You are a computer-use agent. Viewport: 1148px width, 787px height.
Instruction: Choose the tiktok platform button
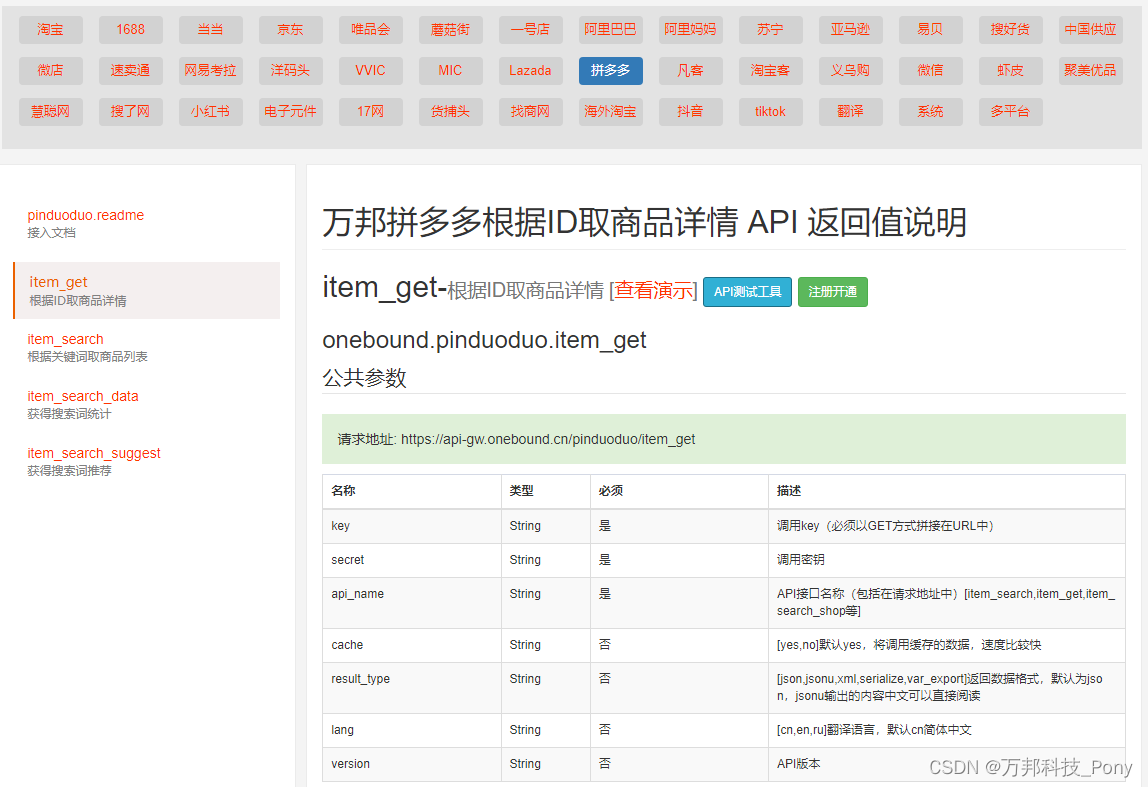[770, 111]
